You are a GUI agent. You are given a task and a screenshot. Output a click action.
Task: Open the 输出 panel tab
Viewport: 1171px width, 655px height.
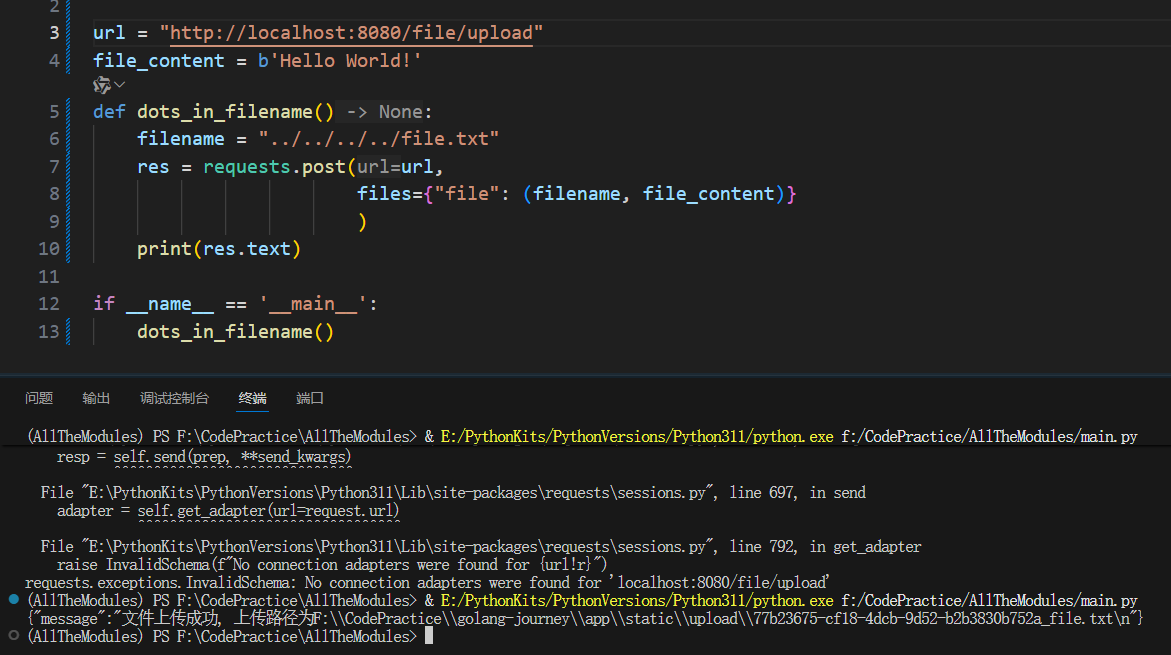click(x=96, y=398)
